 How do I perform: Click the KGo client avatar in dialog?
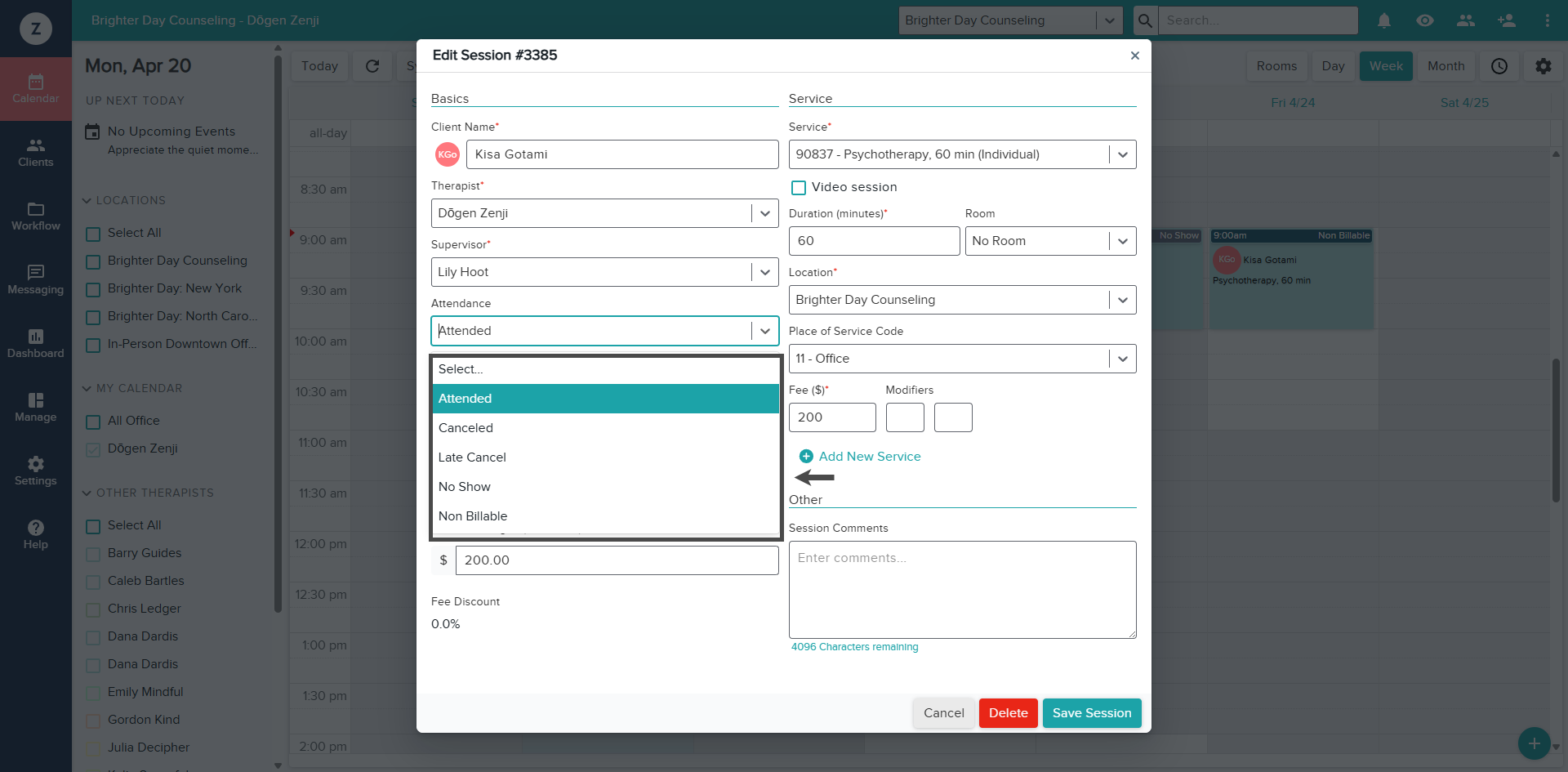coord(448,154)
